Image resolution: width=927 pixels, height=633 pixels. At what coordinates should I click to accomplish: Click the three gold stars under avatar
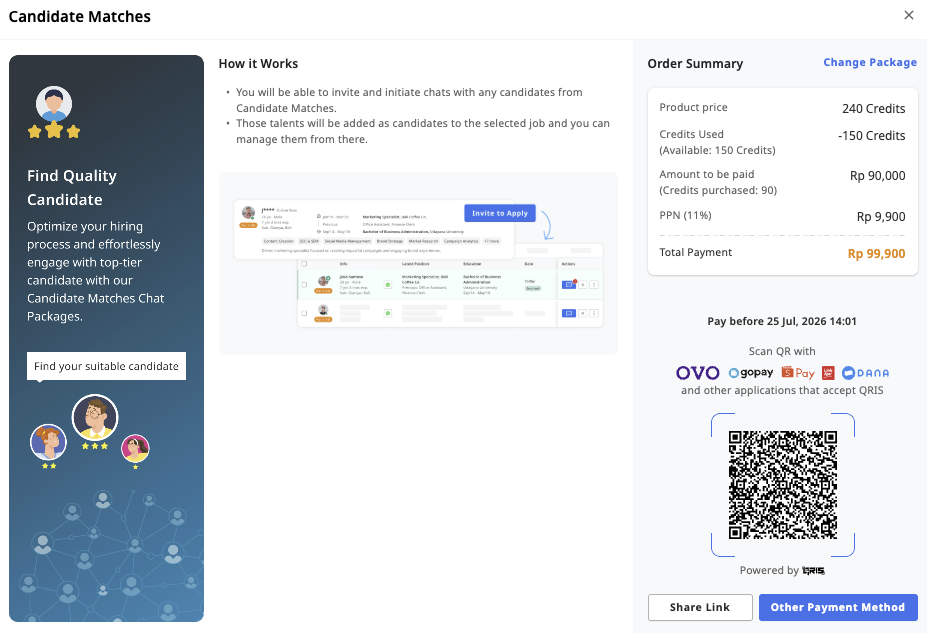(54, 131)
